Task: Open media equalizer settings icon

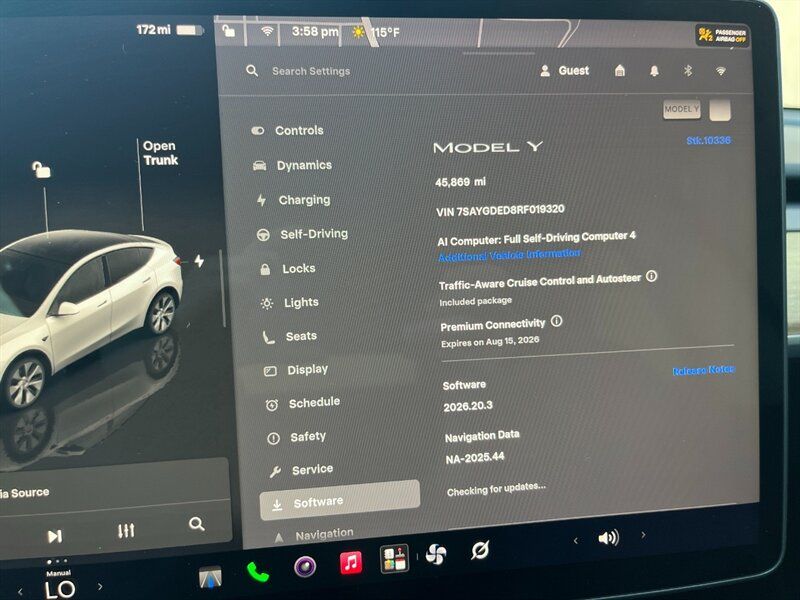Action: [126, 531]
